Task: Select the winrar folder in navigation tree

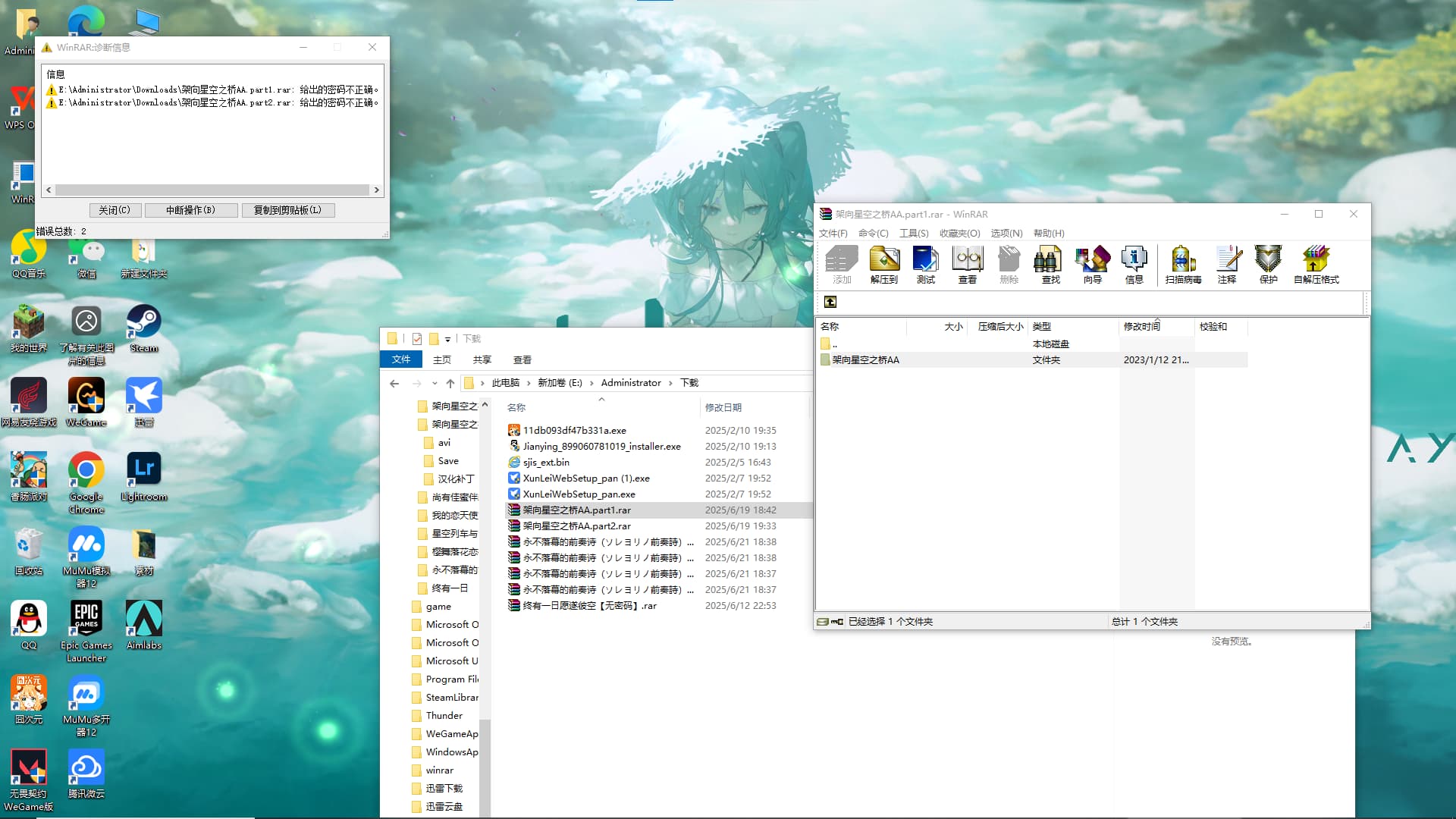Action: 432,770
